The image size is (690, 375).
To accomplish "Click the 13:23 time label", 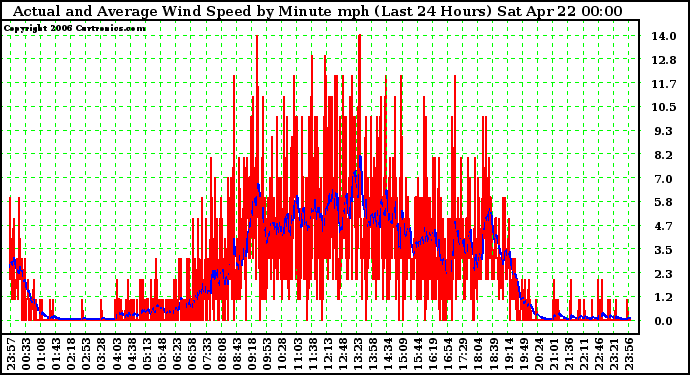I will coord(358,353).
